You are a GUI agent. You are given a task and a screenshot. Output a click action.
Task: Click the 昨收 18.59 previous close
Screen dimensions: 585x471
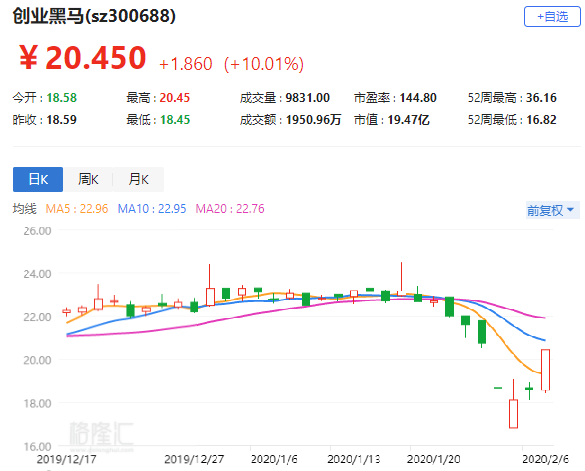click(44, 120)
